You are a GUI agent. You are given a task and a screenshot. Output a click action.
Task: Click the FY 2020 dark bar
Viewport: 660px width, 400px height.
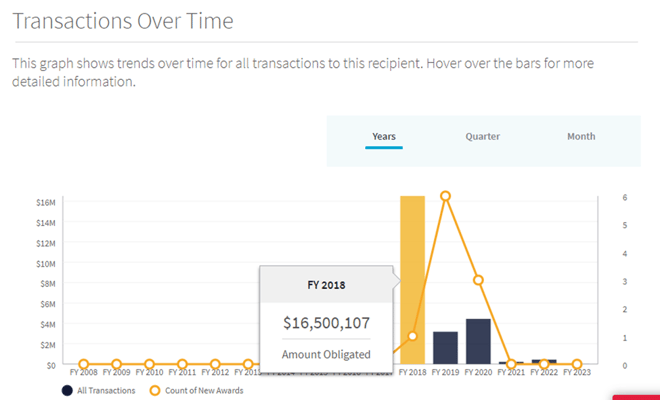478,341
